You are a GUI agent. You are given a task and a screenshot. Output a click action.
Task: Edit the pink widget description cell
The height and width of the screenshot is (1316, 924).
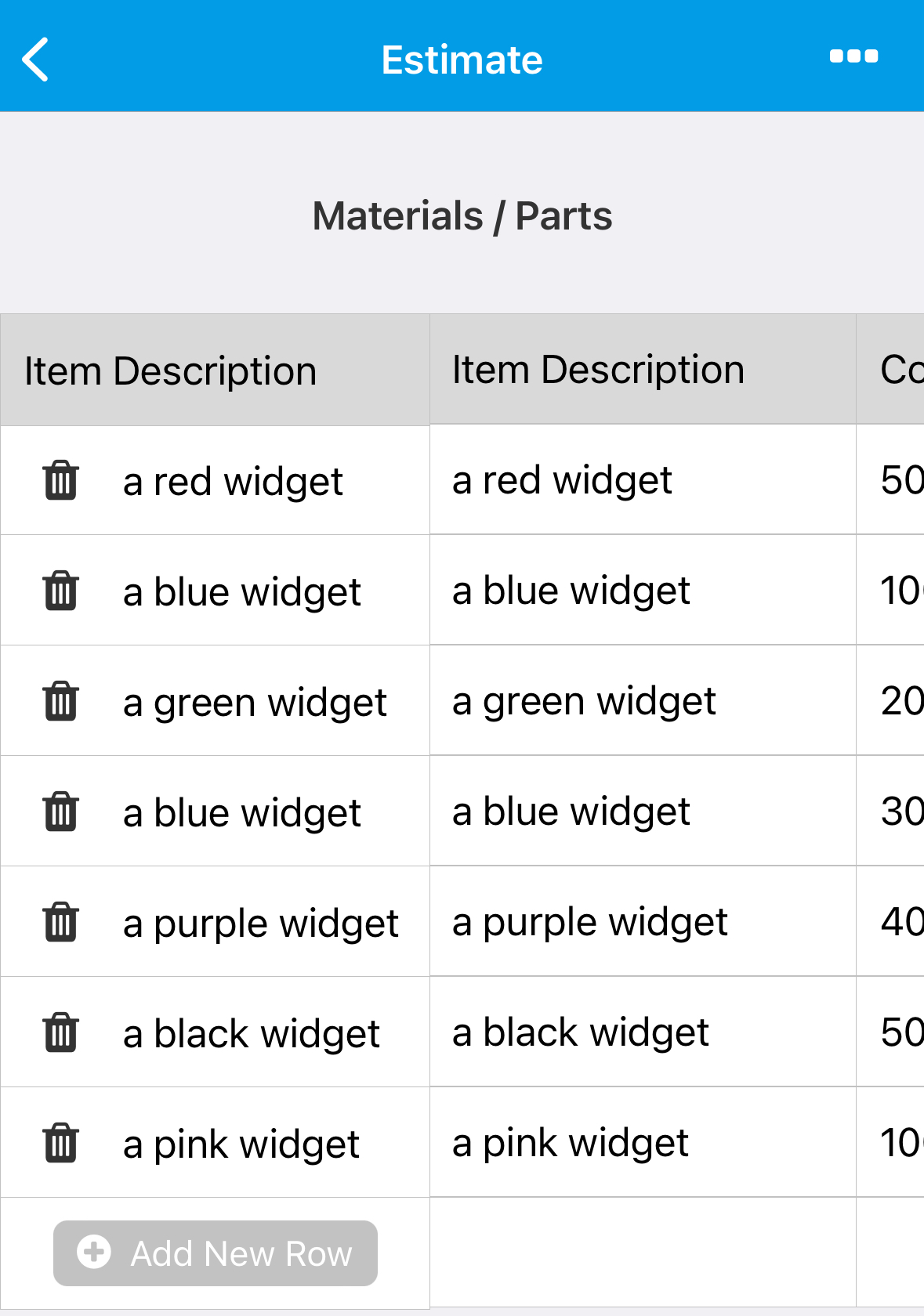click(643, 1142)
